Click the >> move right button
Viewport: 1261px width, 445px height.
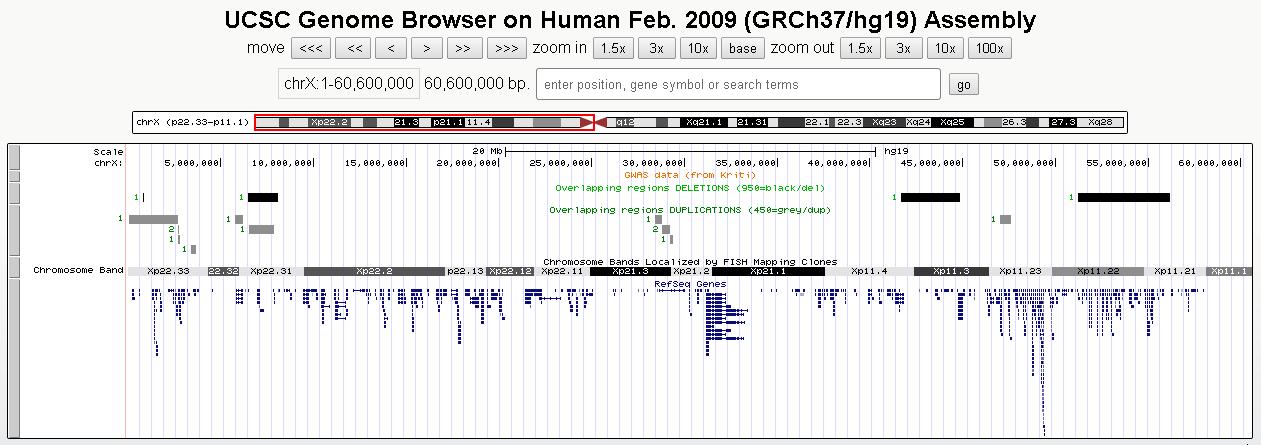[x=460, y=48]
